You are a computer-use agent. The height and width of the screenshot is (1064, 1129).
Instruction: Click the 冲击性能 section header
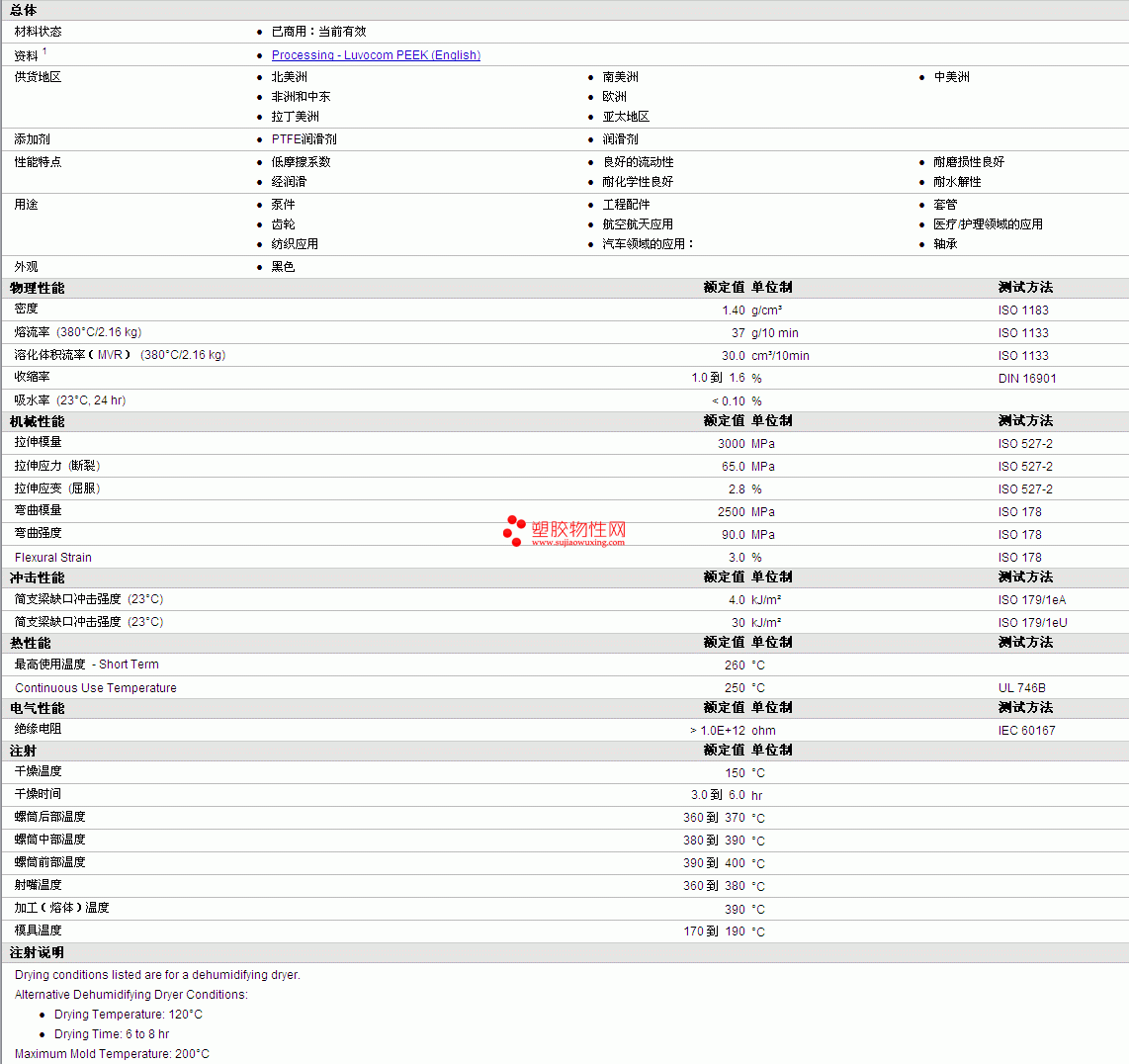pos(38,577)
